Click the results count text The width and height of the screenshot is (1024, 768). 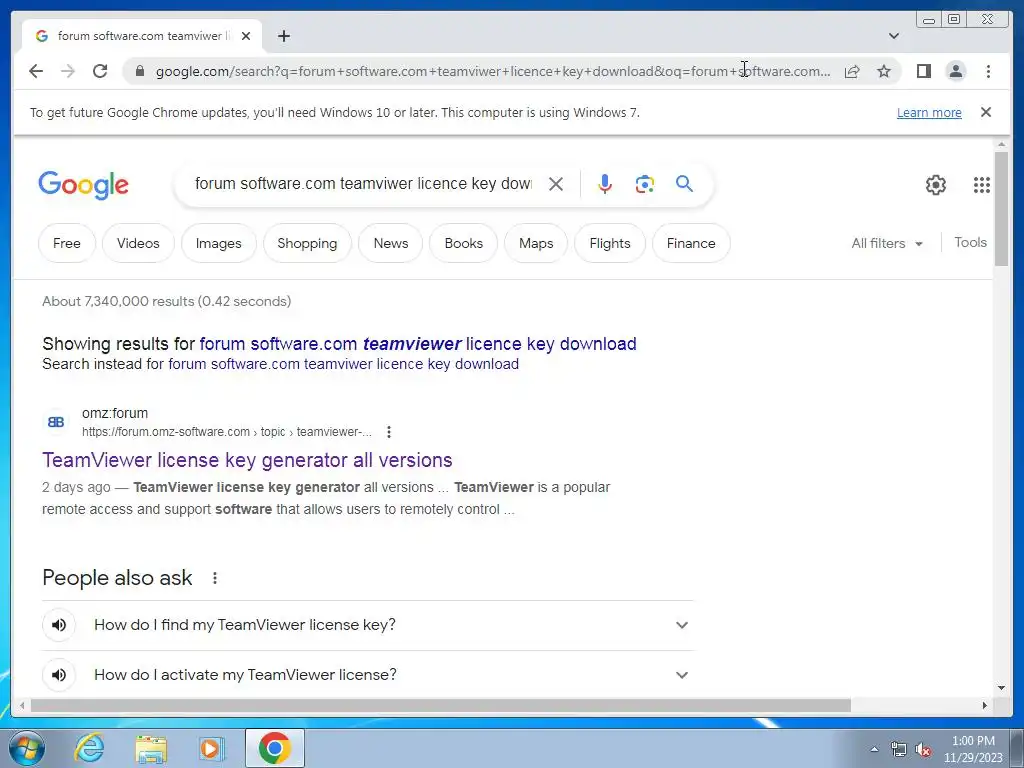pyautogui.click(x=167, y=301)
